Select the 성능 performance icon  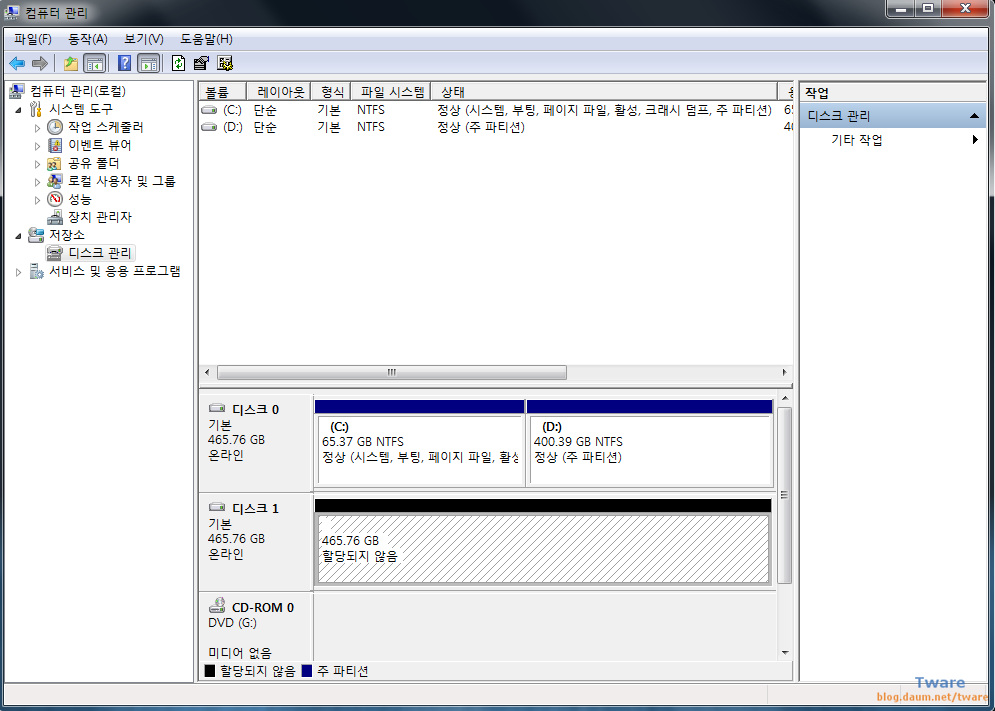click(x=55, y=199)
